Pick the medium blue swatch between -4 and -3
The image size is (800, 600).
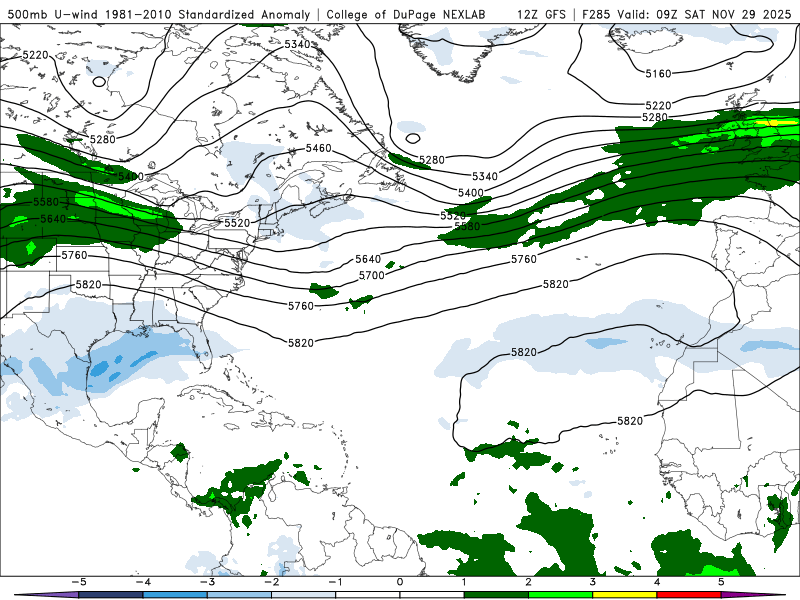(175, 595)
